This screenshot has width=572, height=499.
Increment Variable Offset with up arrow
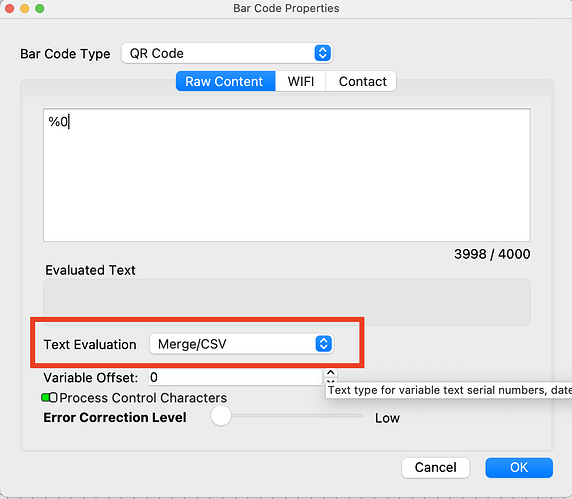331,373
